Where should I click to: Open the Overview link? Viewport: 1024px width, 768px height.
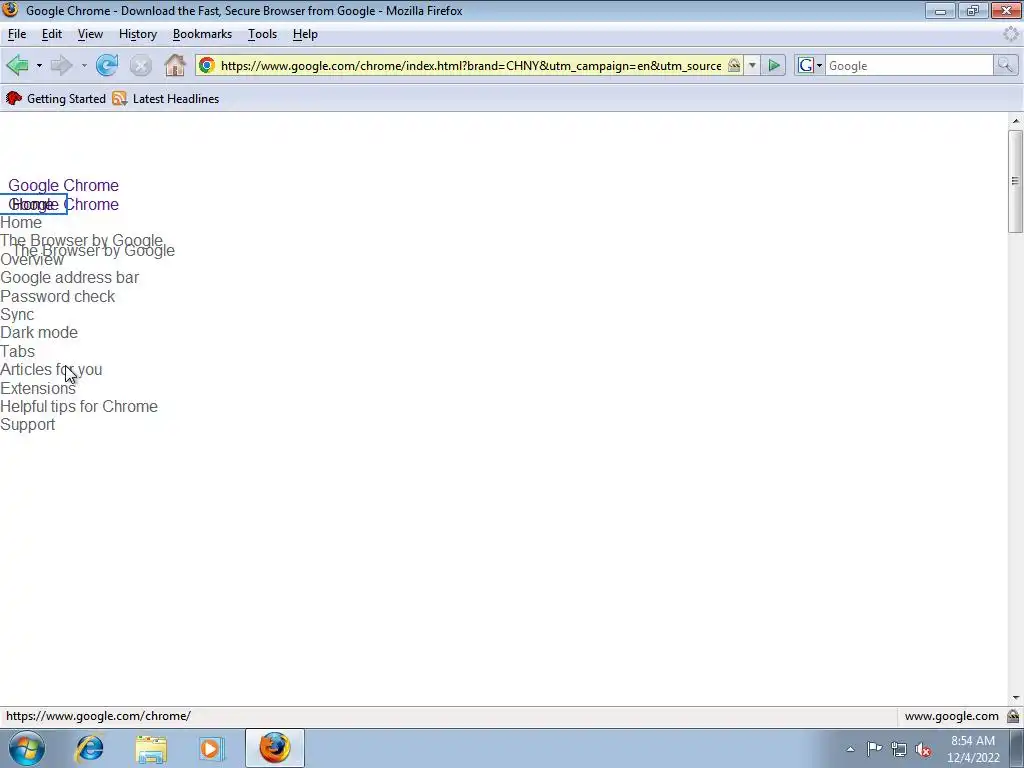point(32,261)
